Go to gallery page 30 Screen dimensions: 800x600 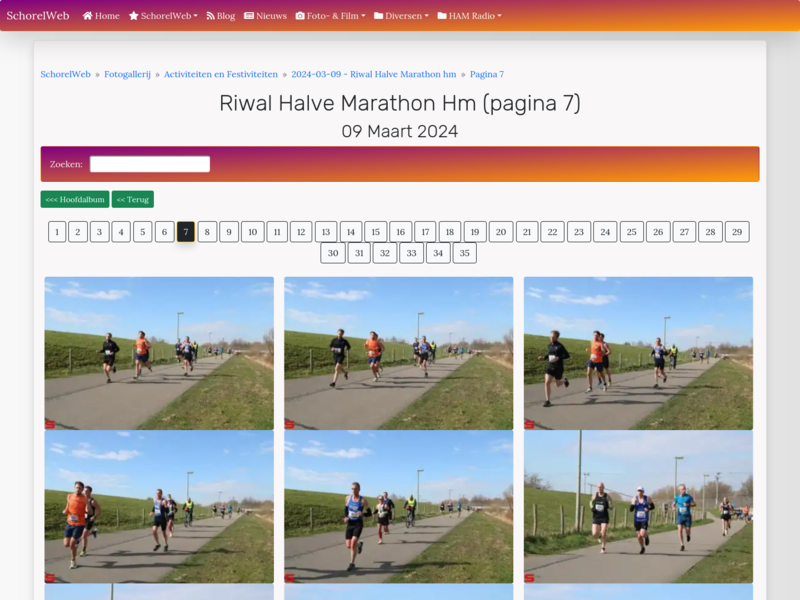coord(333,253)
